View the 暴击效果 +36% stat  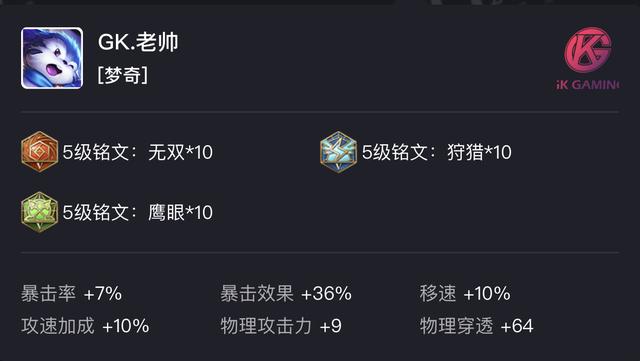coord(286,293)
